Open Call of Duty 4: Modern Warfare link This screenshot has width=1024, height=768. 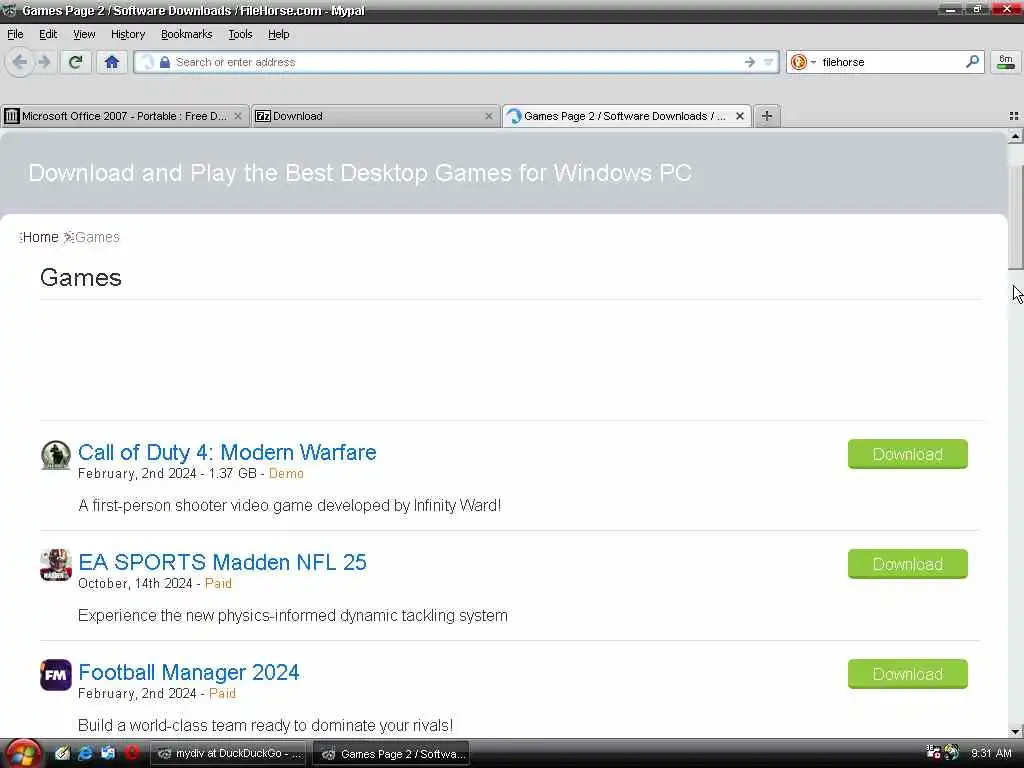pos(227,452)
